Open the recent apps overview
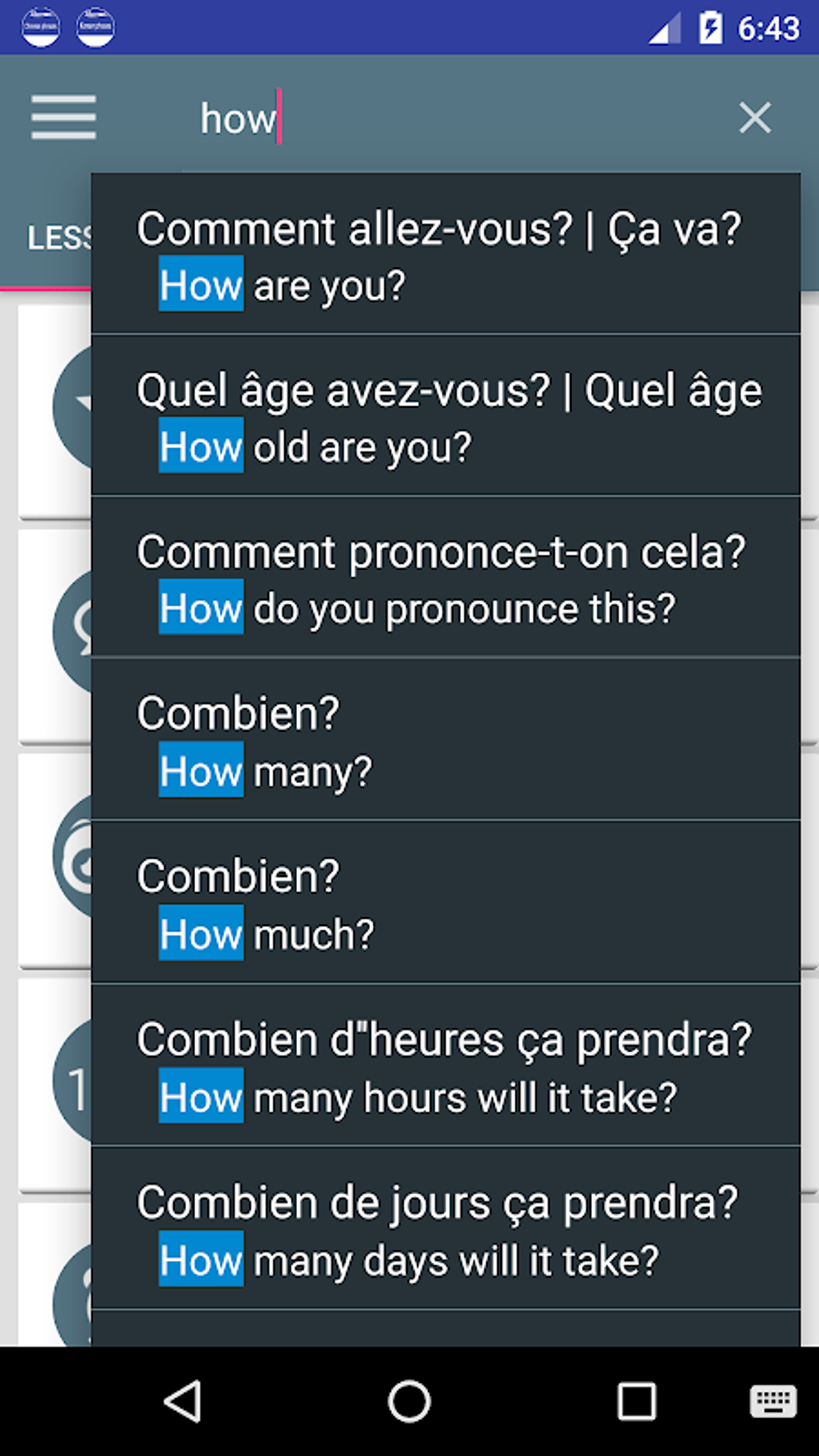The image size is (819, 1456). (x=636, y=1401)
